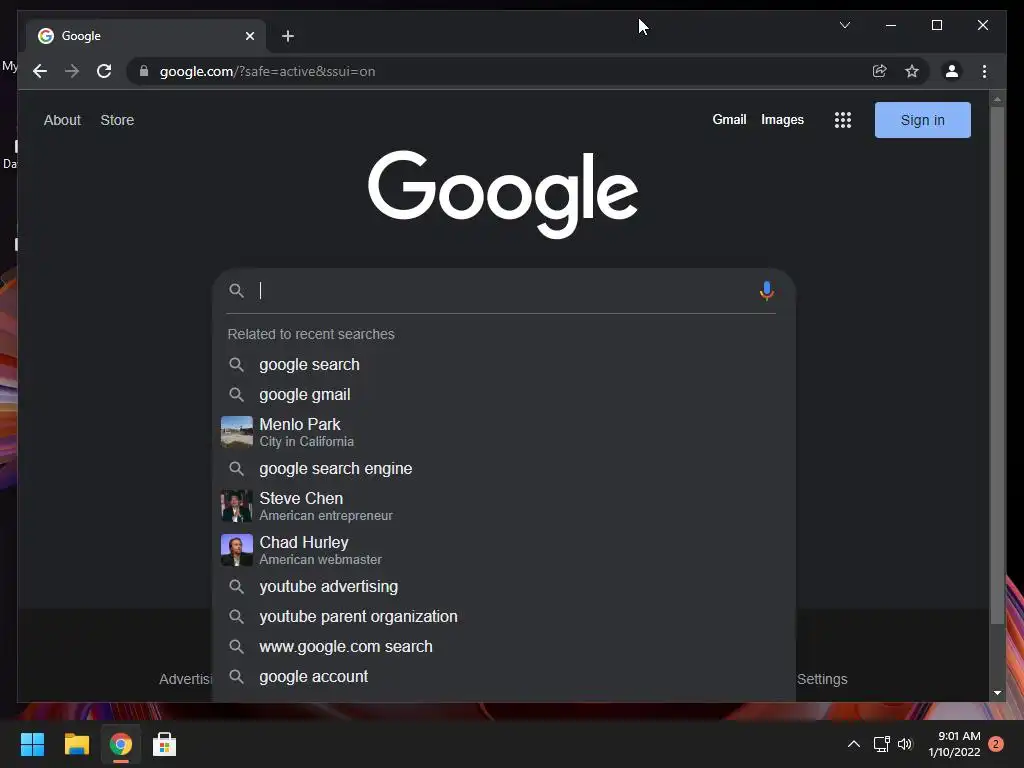Open the Chrome profile icon

952,71
